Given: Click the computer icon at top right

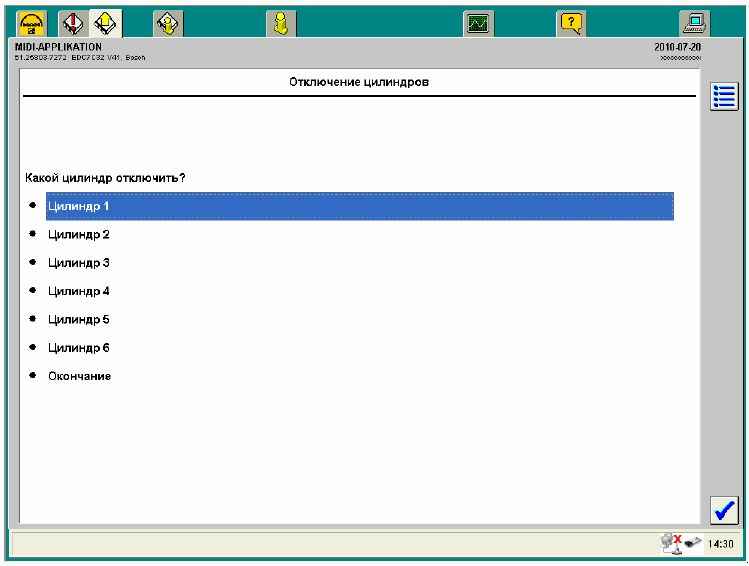Looking at the screenshot, I should [x=693, y=21].
